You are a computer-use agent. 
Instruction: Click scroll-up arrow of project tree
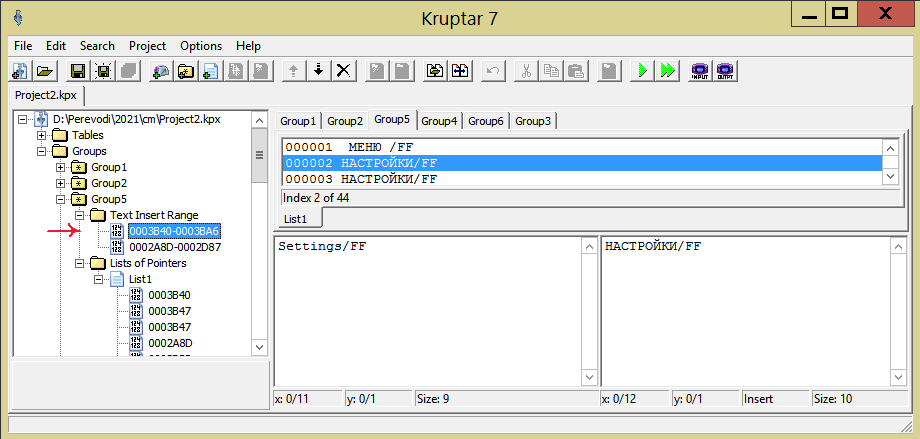259,120
